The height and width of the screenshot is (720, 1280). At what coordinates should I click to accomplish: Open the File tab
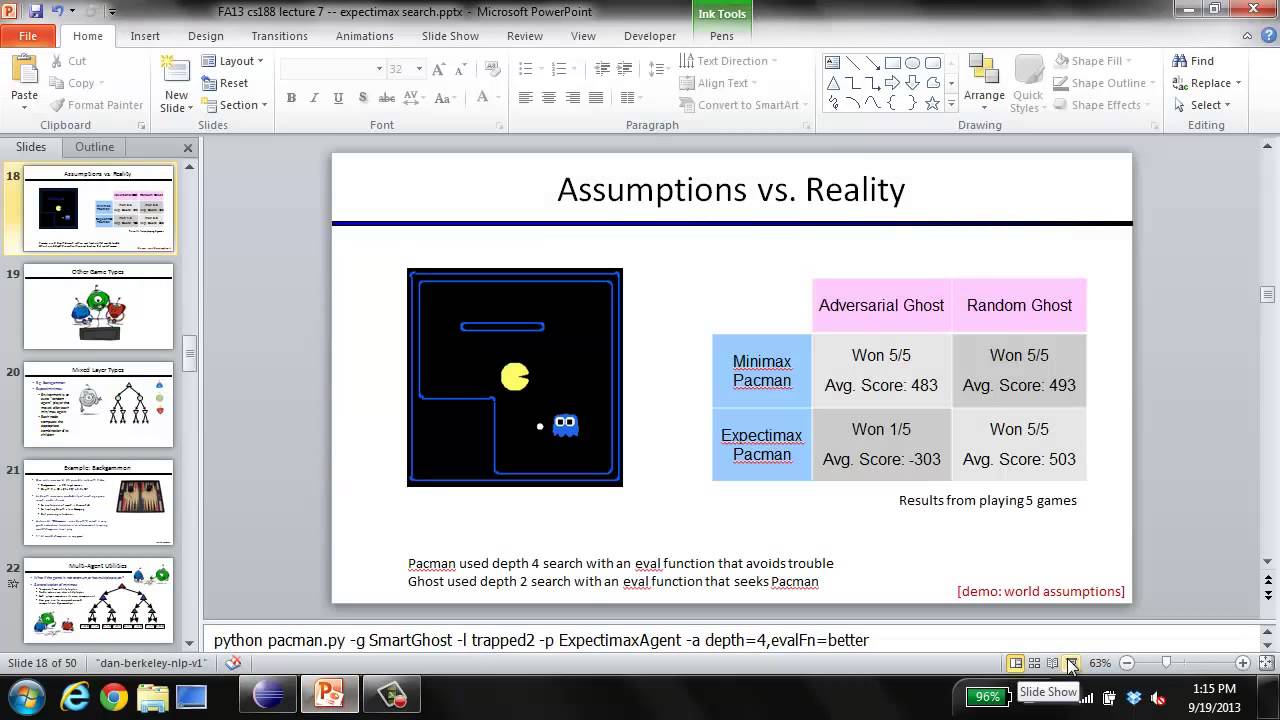point(28,36)
